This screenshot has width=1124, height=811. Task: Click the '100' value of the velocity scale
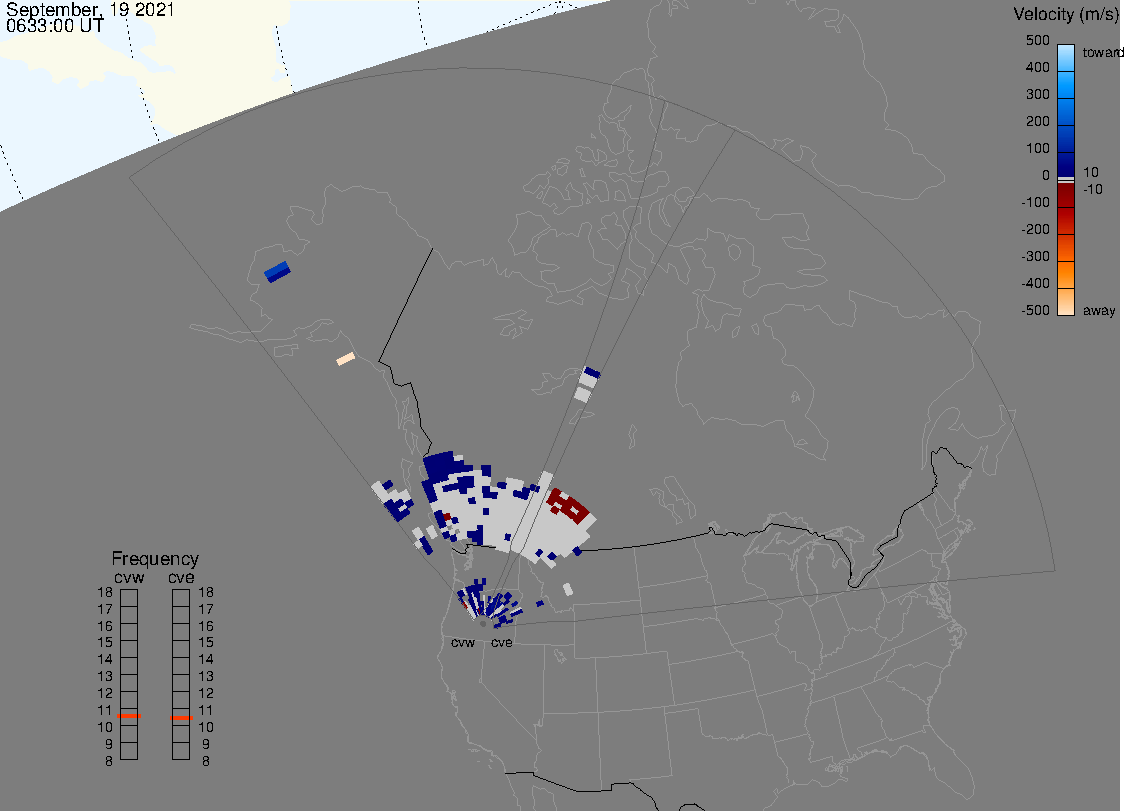pyautogui.click(x=1037, y=148)
